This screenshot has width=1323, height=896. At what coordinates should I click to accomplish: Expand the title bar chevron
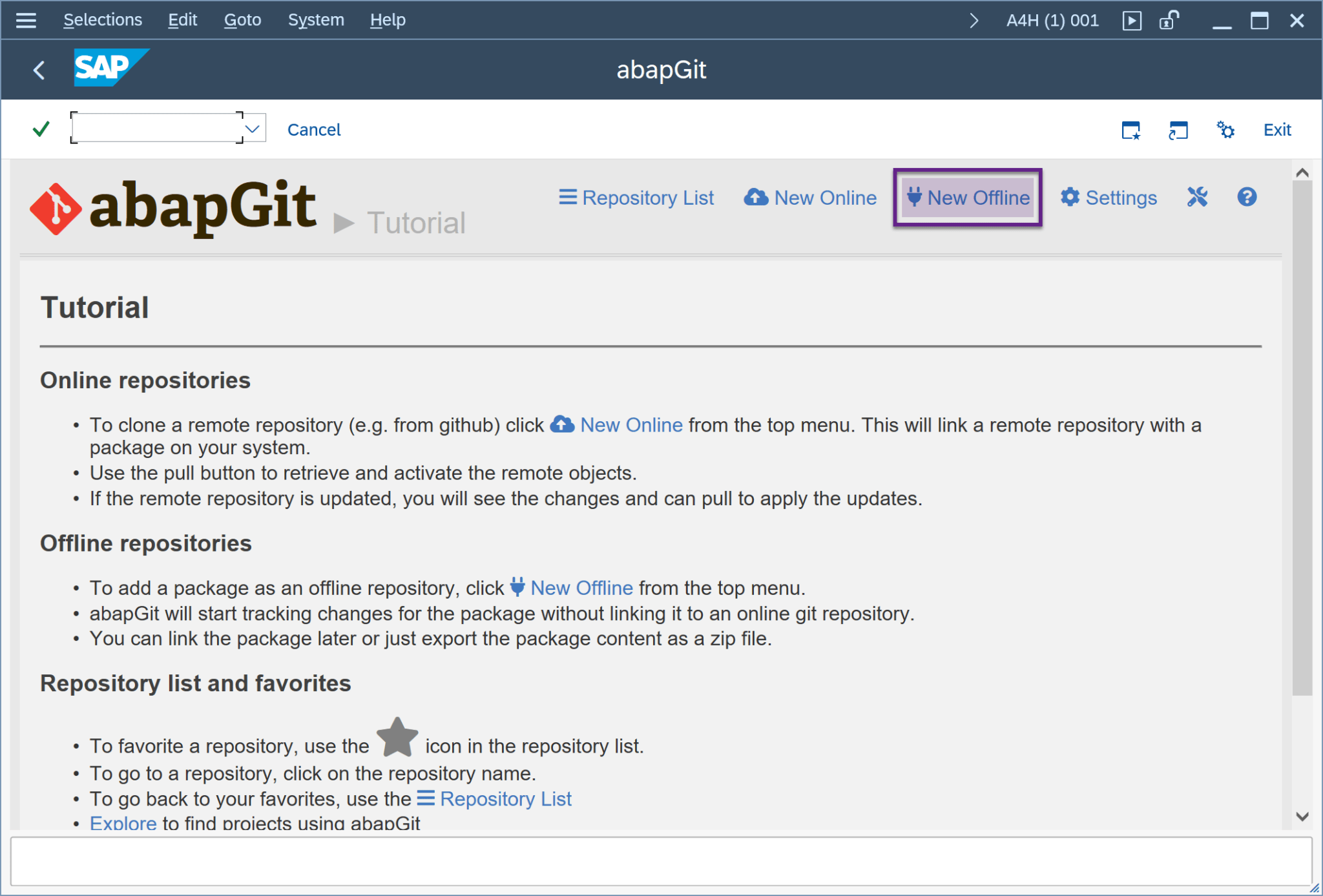(974, 20)
